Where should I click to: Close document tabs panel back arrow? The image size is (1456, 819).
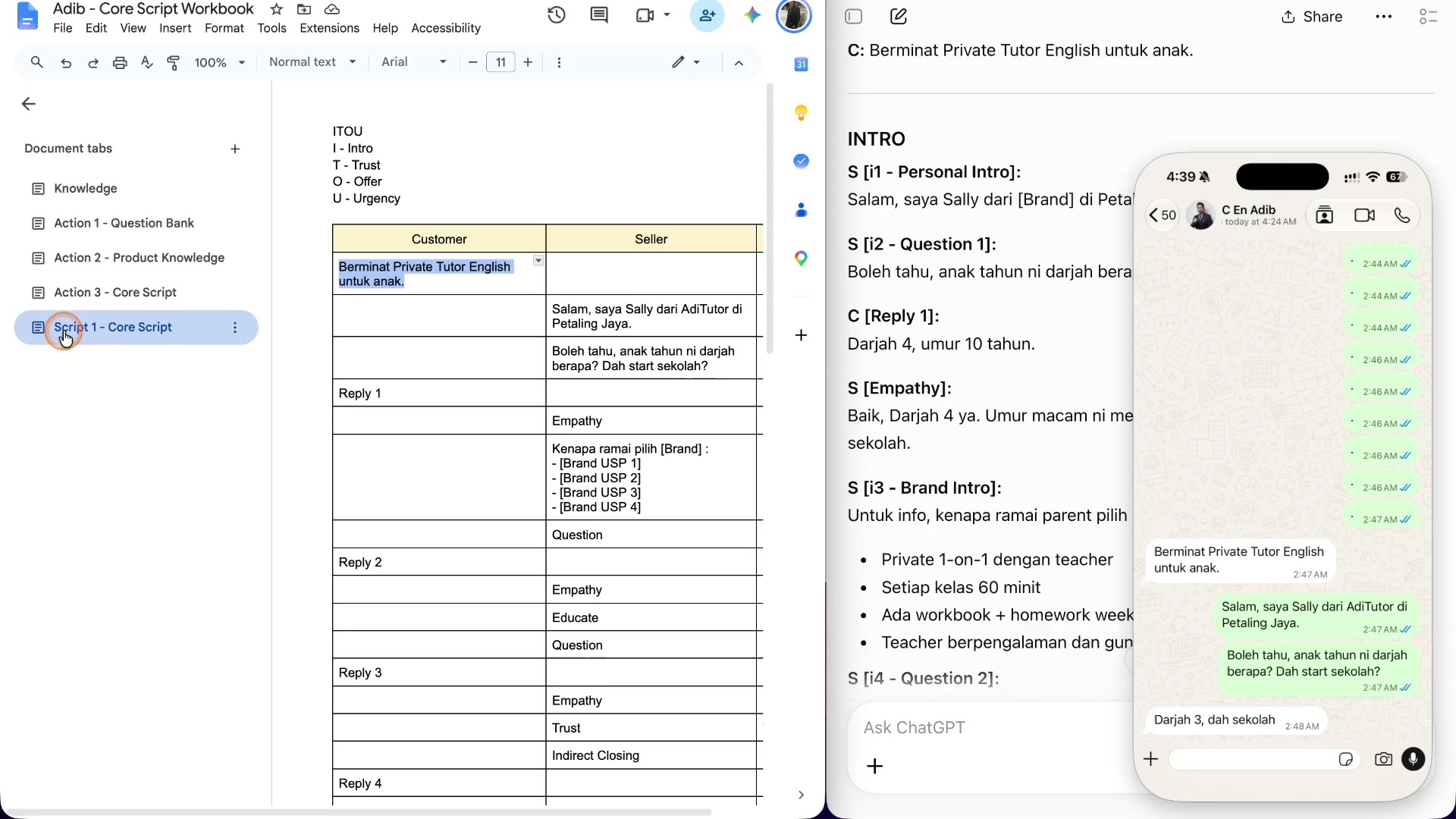29,104
